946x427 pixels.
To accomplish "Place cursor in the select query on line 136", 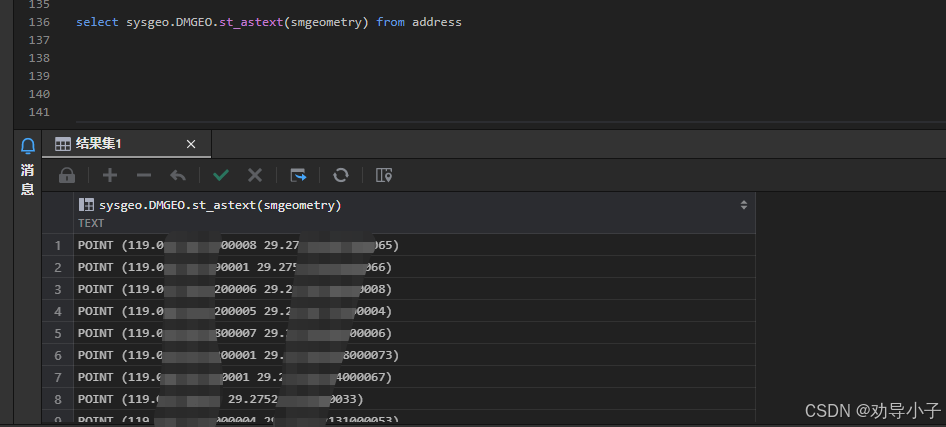I will coord(268,22).
